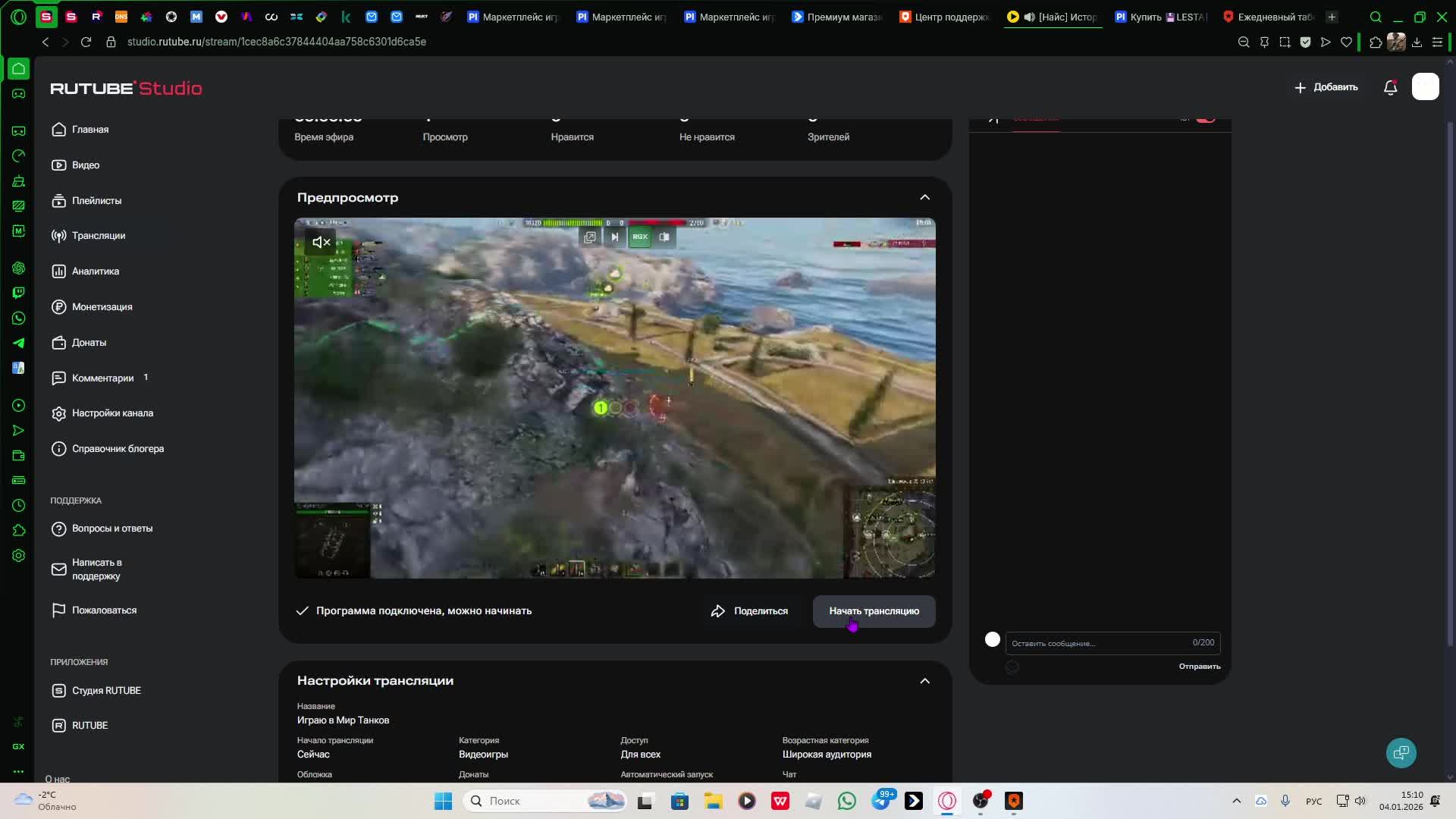Share the stream via Поделиться
Viewport: 1456px width, 819px height.
pyautogui.click(x=749, y=611)
